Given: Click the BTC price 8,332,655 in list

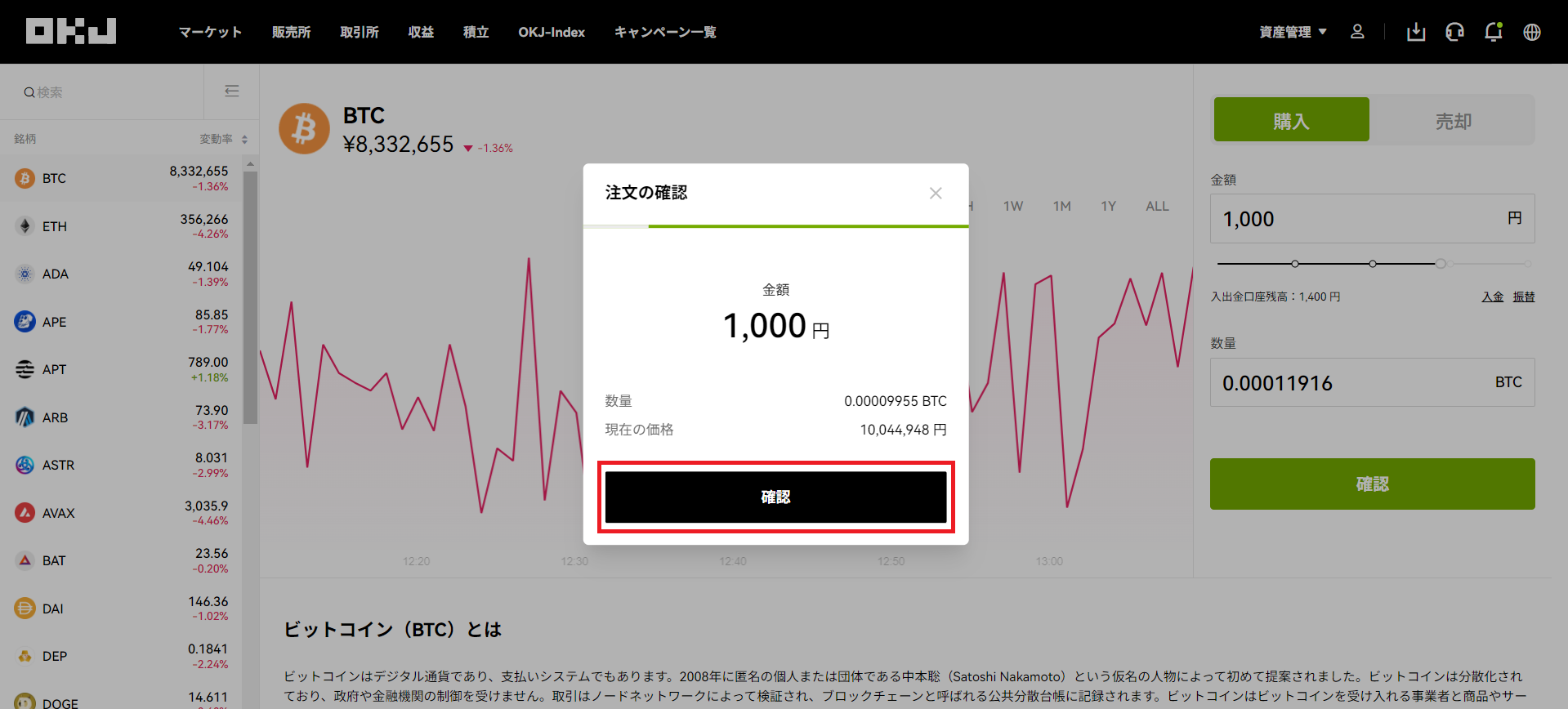Looking at the screenshot, I should [x=199, y=171].
